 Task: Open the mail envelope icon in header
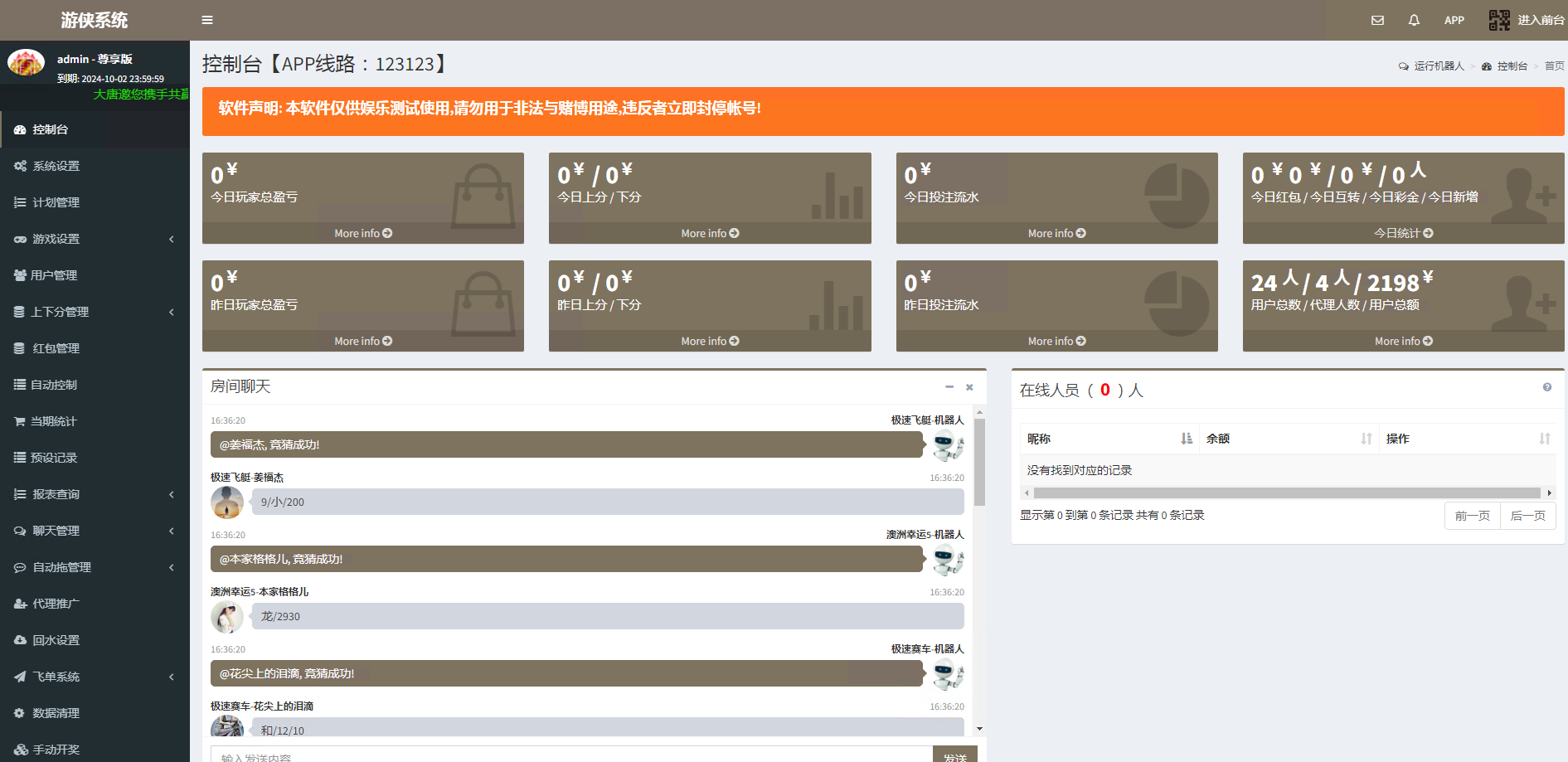click(x=1377, y=20)
